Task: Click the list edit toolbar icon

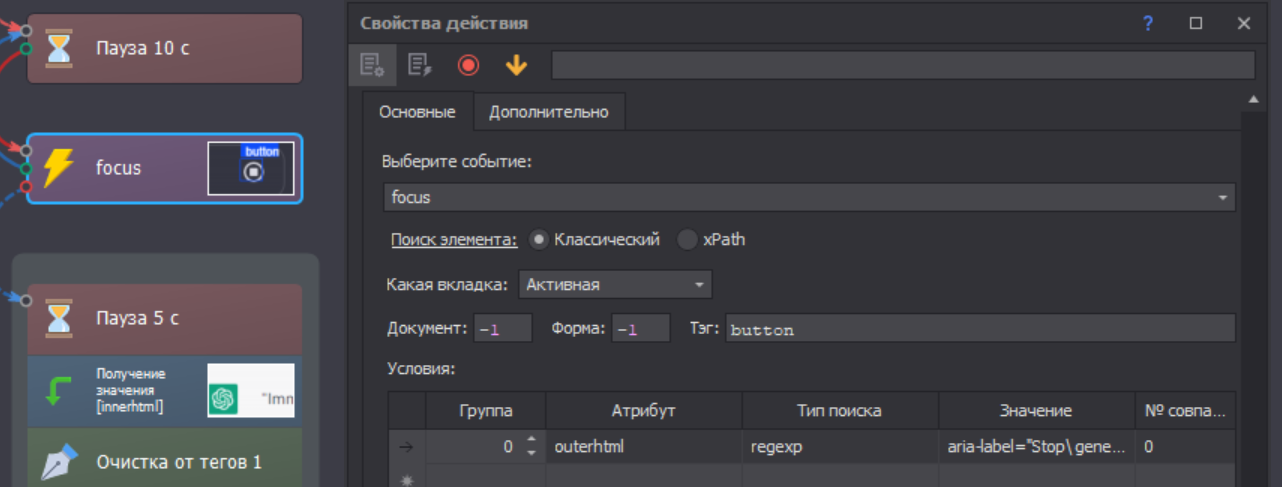Action: 420,66
